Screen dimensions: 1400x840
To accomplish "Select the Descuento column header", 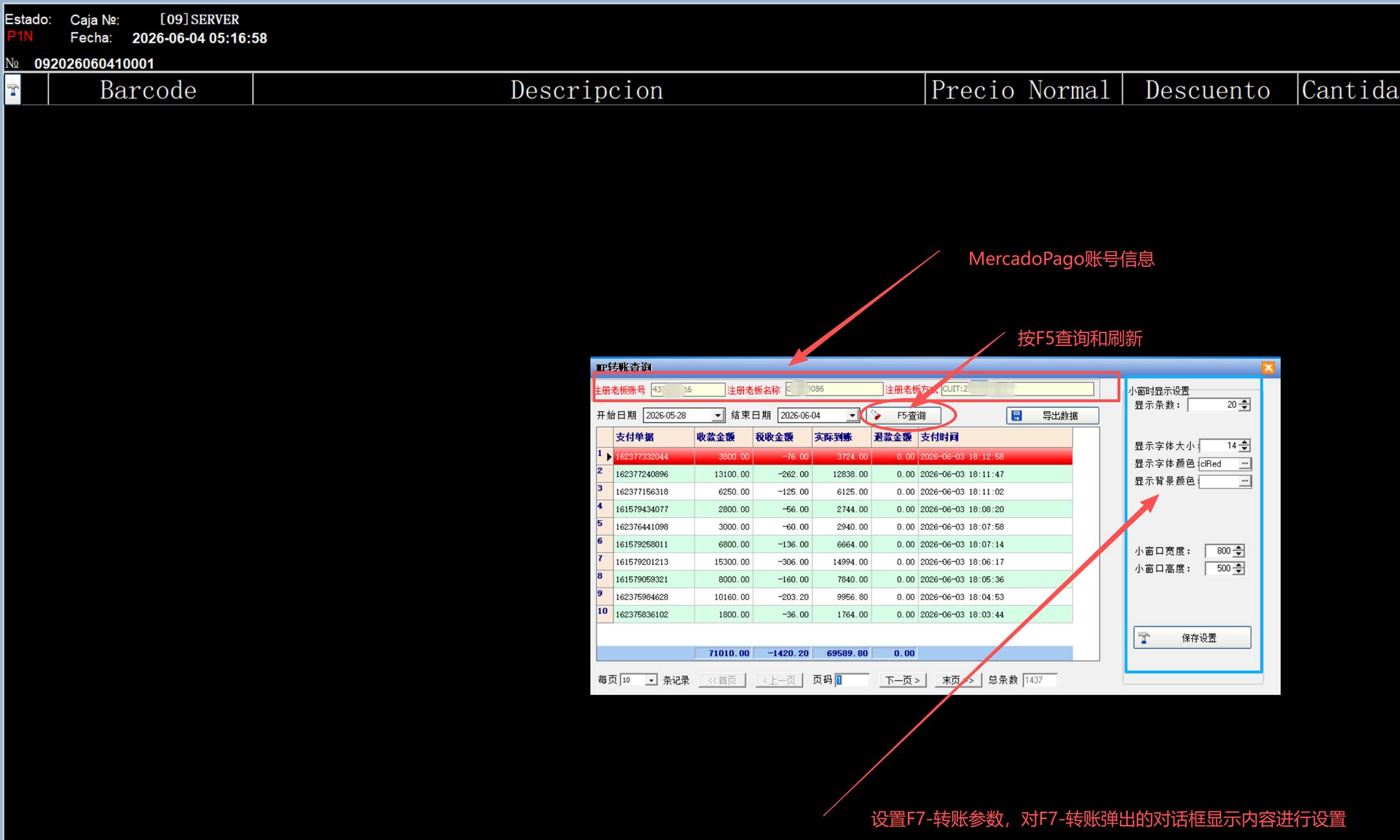I will [1209, 89].
